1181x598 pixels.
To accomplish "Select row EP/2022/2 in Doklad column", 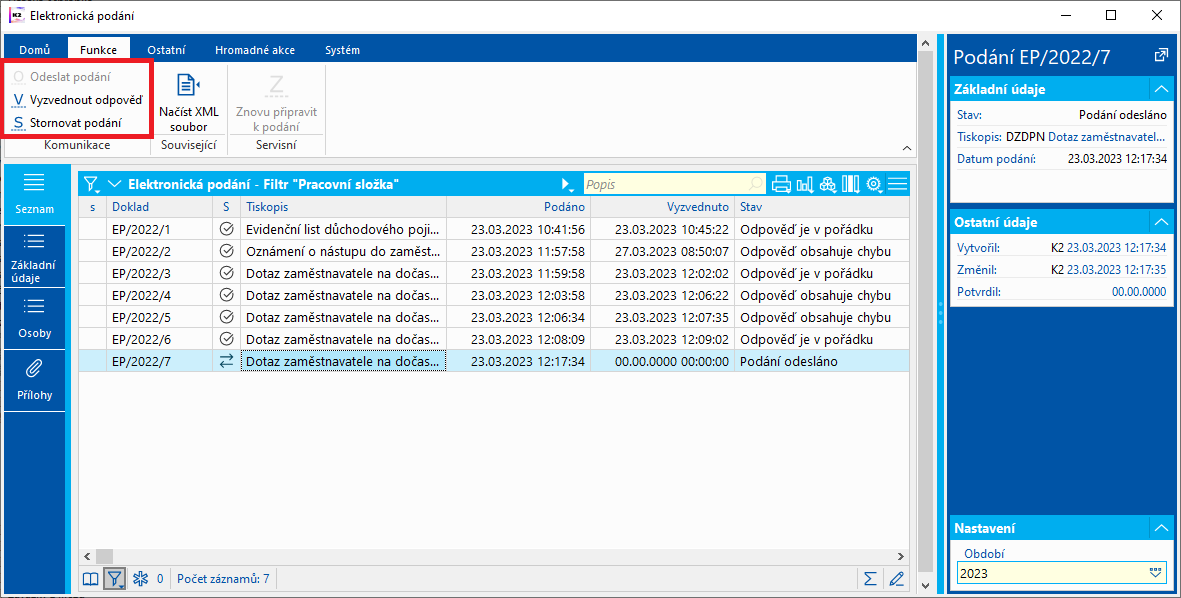I will (x=159, y=252).
